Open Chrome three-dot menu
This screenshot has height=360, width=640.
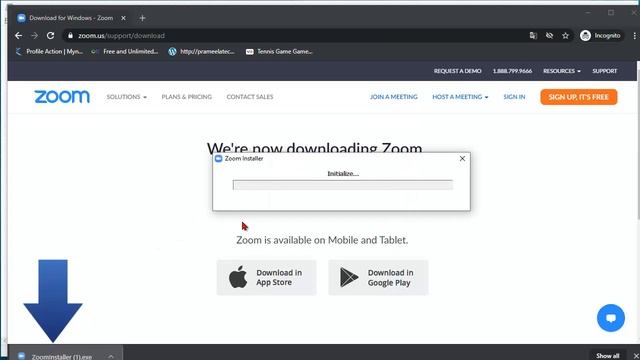(634, 36)
